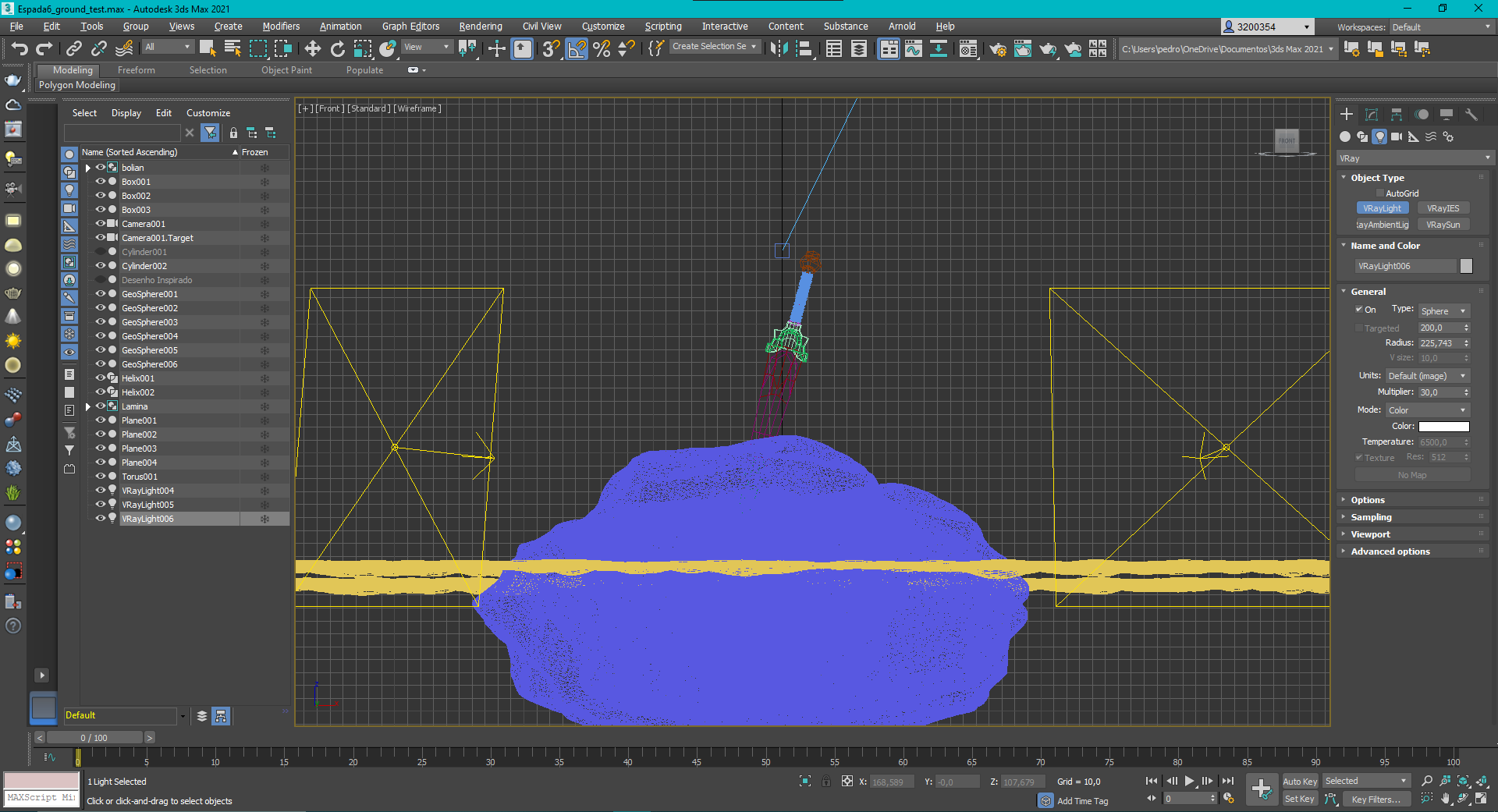Expand the Options rollout
The width and height of the screenshot is (1498, 812).
tap(1368, 500)
